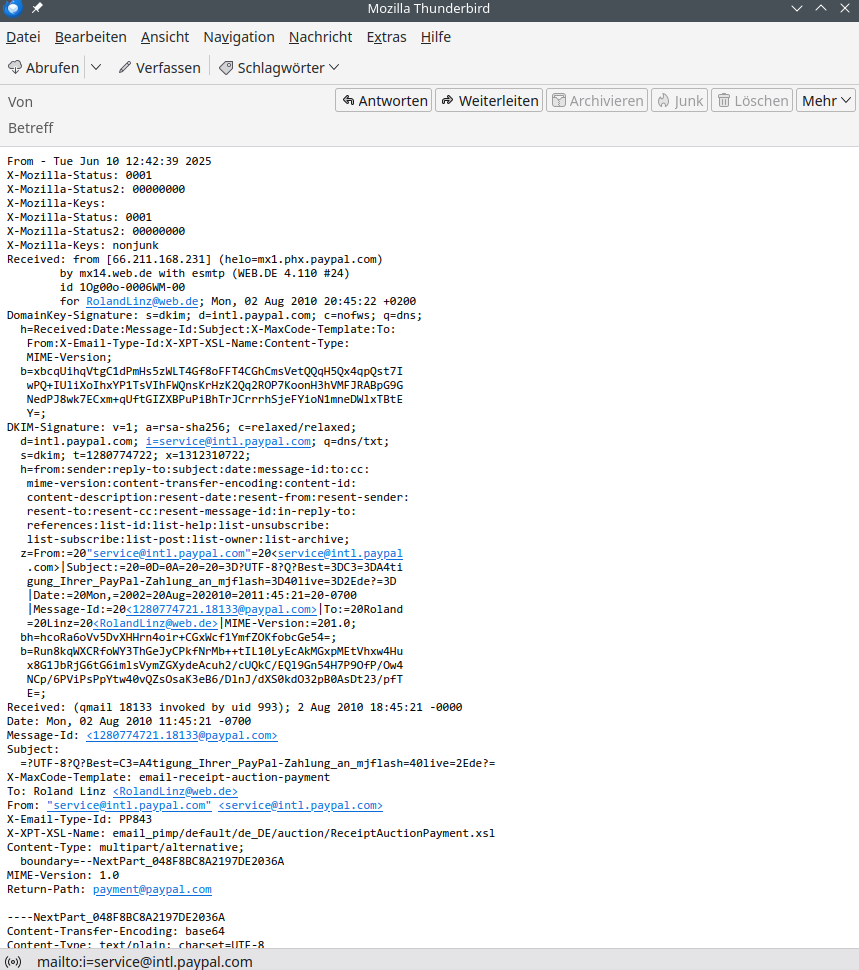Image resolution: width=859 pixels, height=970 pixels.
Task: Click the 'X-Mozilla-Keys: nonjunk' line
Action: (x=83, y=245)
